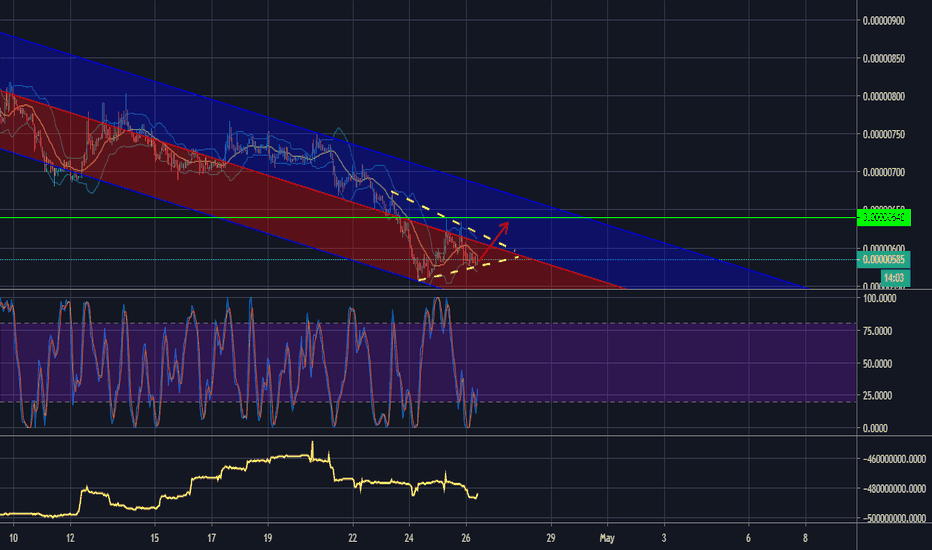Click the 0.00000900 price axis label
Viewport: 932px width, 550px height.
click(884, 21)
